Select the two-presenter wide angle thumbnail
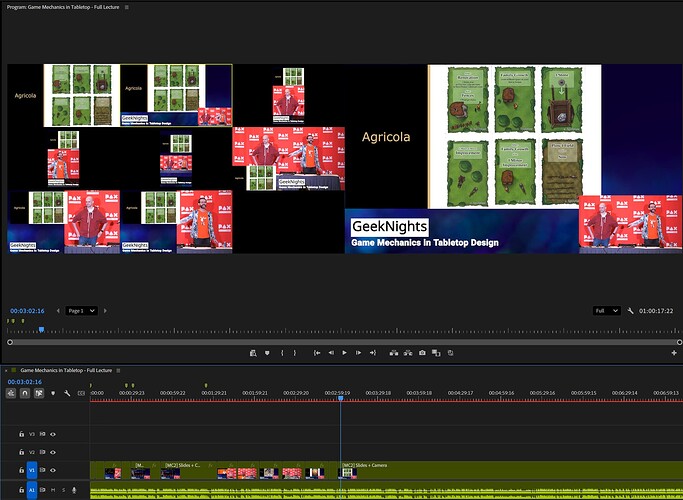683x500 pixels. coord(288,159)
